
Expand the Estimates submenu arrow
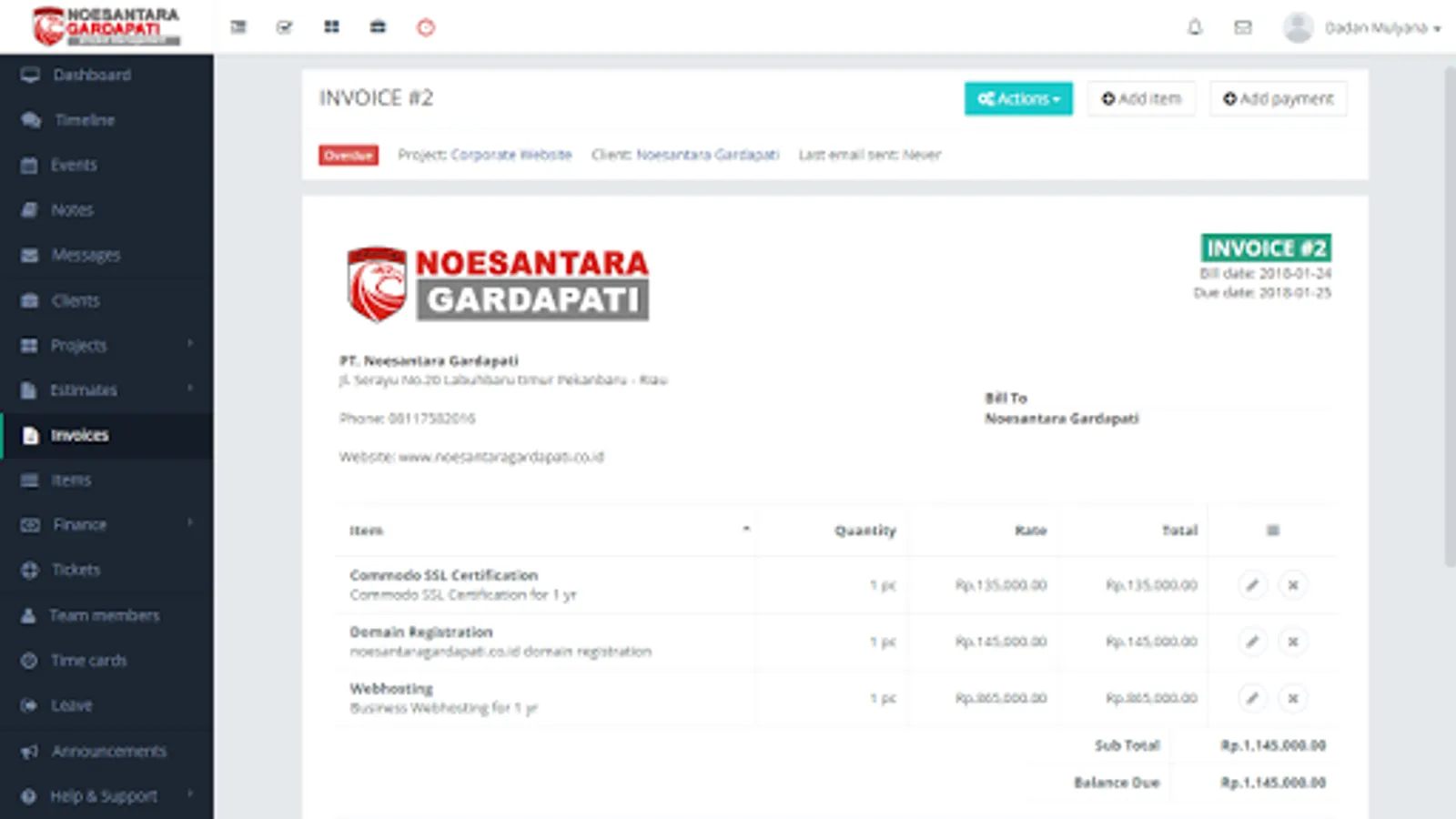pyautogui.click(x=190, y=389)
